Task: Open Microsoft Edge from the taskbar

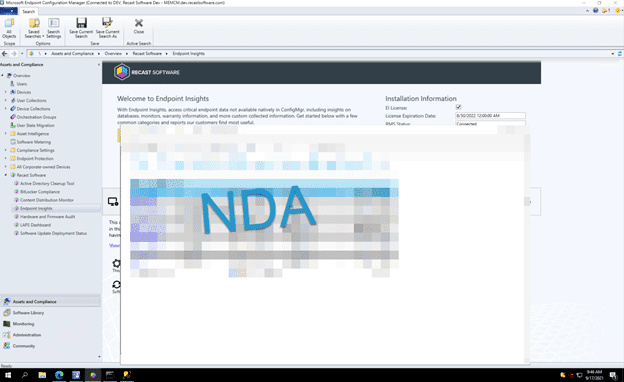Action: click(59, 375)
